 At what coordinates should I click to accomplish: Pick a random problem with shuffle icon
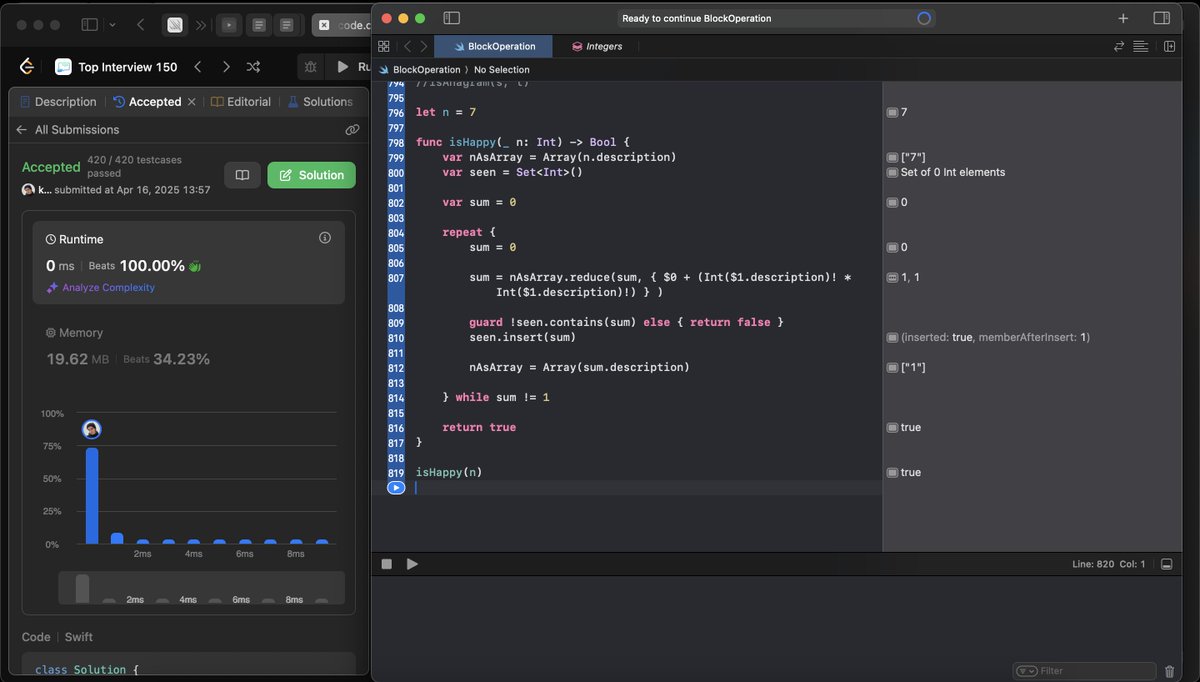[254, 67]
